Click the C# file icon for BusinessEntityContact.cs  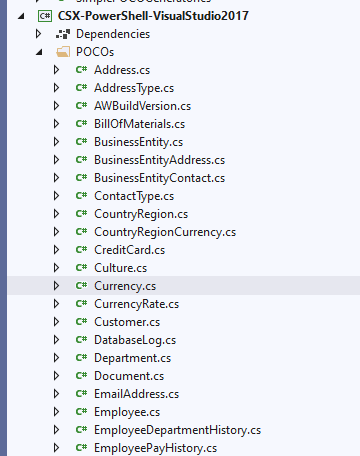81,178
